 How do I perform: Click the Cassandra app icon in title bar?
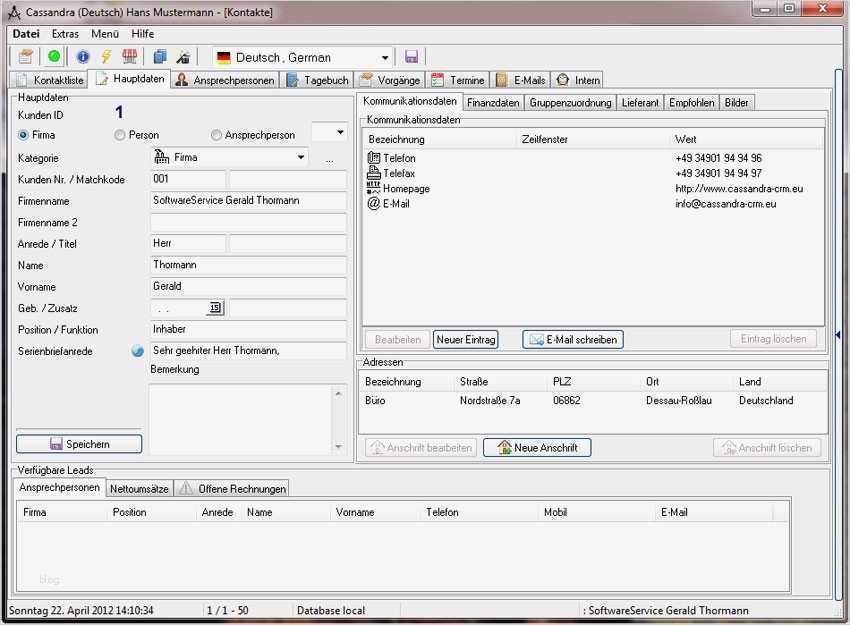[14, 12]
